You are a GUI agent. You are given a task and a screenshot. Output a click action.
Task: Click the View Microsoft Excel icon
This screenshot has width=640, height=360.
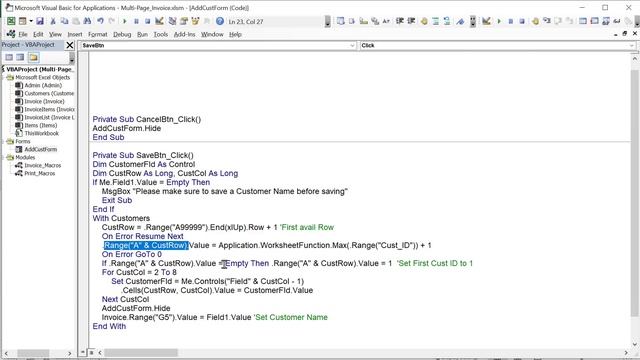coord(11,21)
